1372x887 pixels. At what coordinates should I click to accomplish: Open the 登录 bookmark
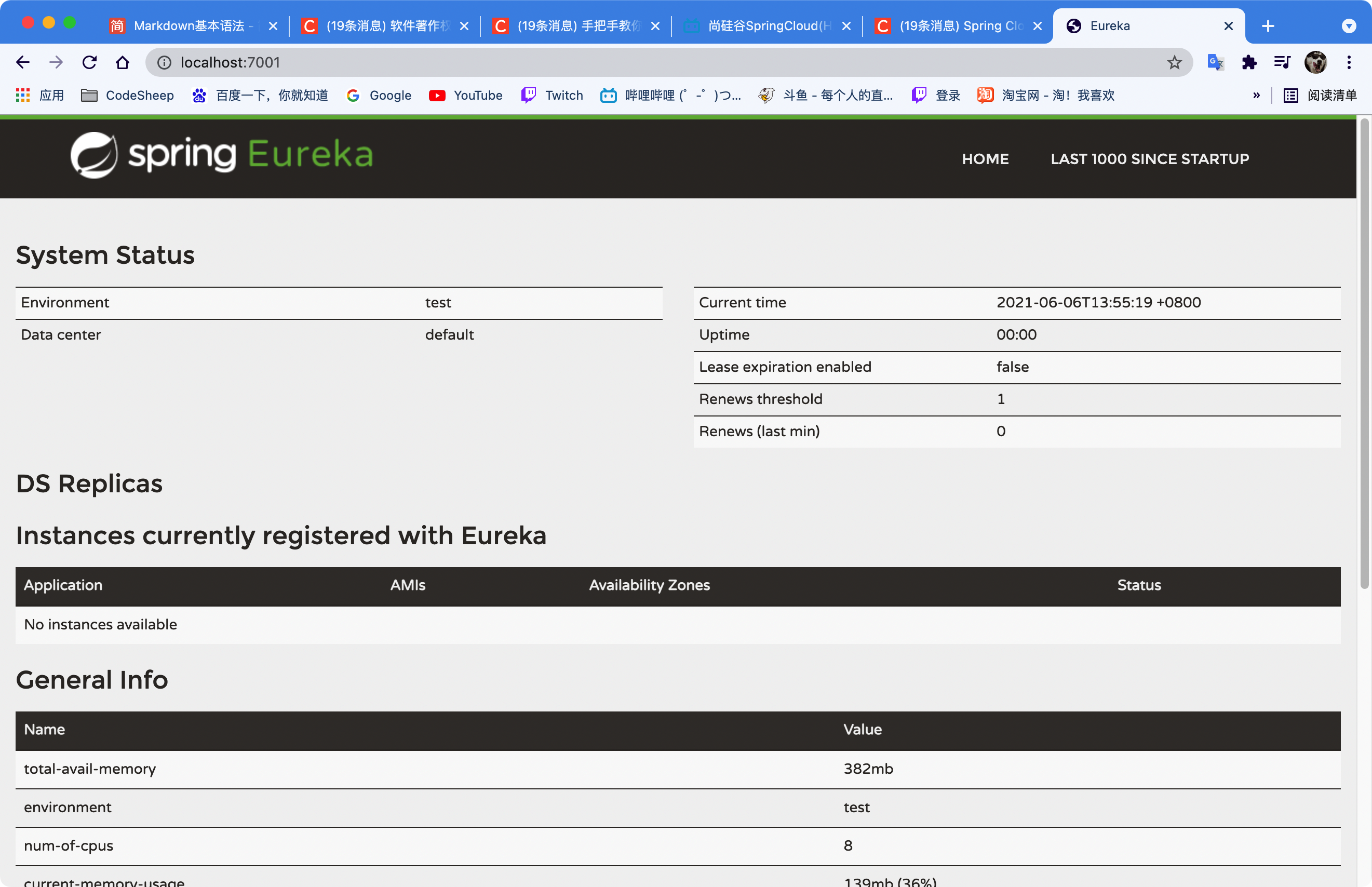pos(936,95)
